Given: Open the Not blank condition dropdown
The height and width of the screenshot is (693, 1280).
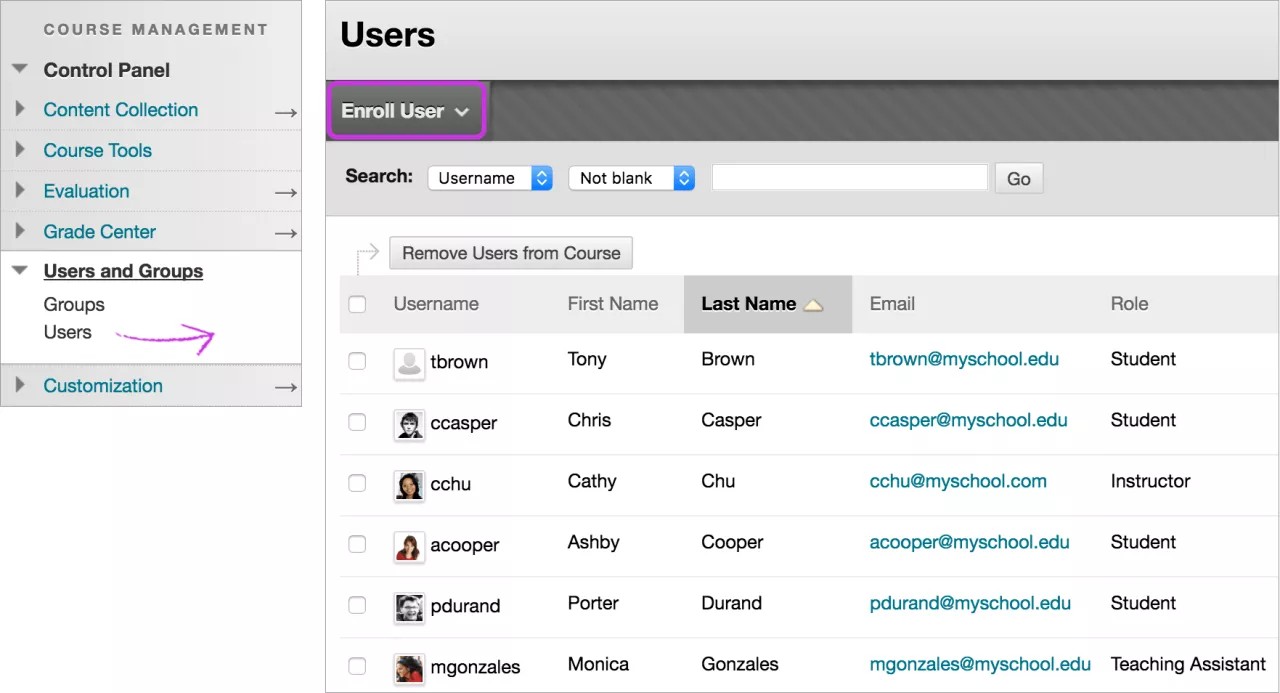Looking at the screenshot, I should click(x=632, y=178).
